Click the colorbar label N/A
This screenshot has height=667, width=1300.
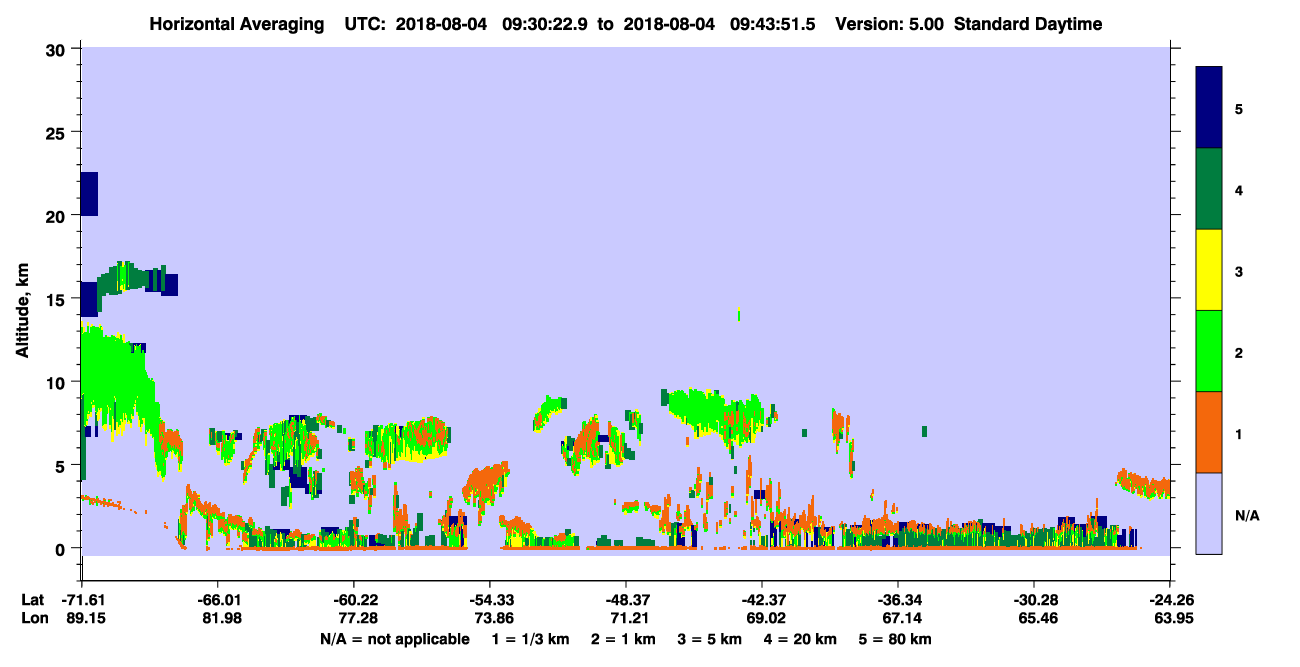tap(1246, 515)
